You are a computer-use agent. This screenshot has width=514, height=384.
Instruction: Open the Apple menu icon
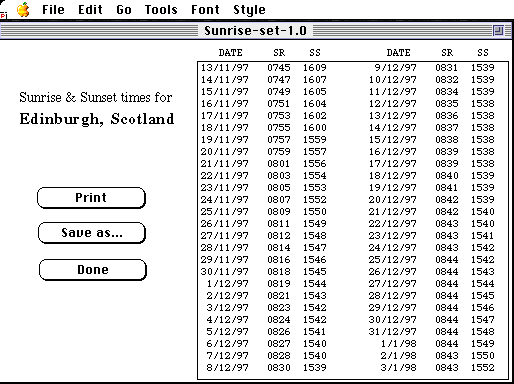pyautogui.click(x=23, y=9)
